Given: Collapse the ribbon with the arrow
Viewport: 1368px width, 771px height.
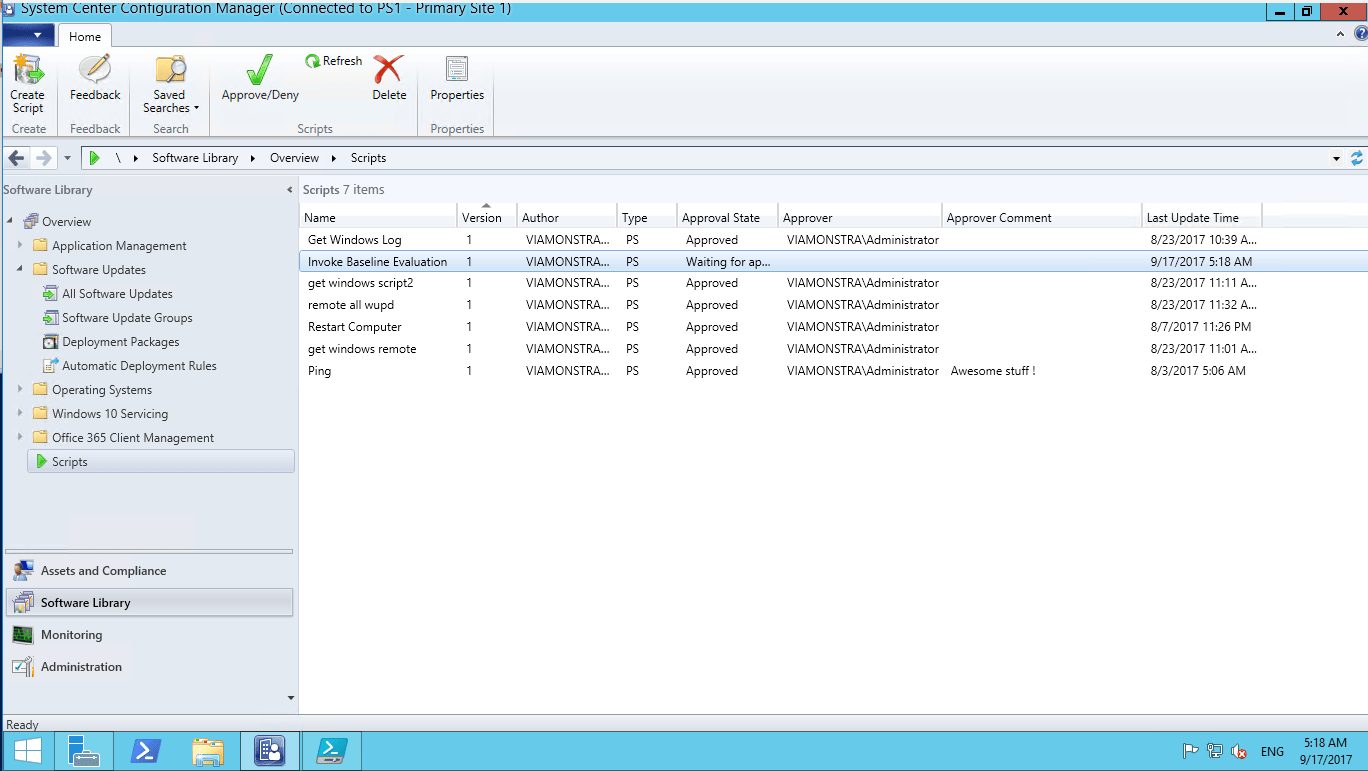Looking at the screenshot, I should pos(1342,34).
